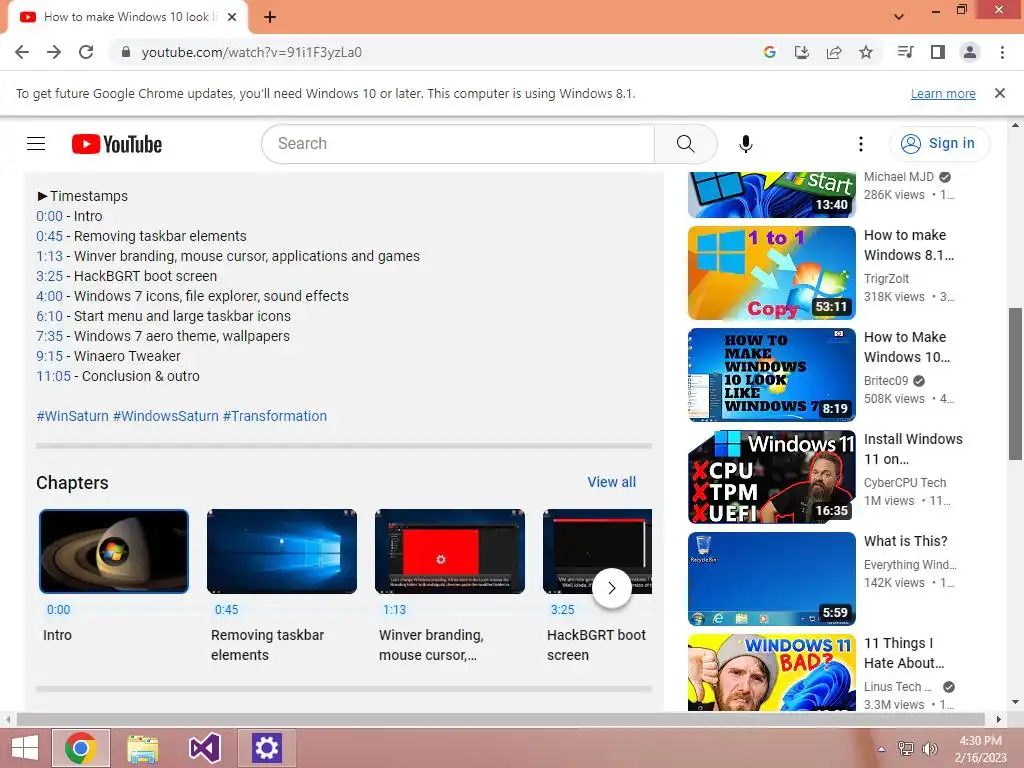Reload the YouTube page
1024x768 pixels.
pyautogui.click(x=86, y=52)
